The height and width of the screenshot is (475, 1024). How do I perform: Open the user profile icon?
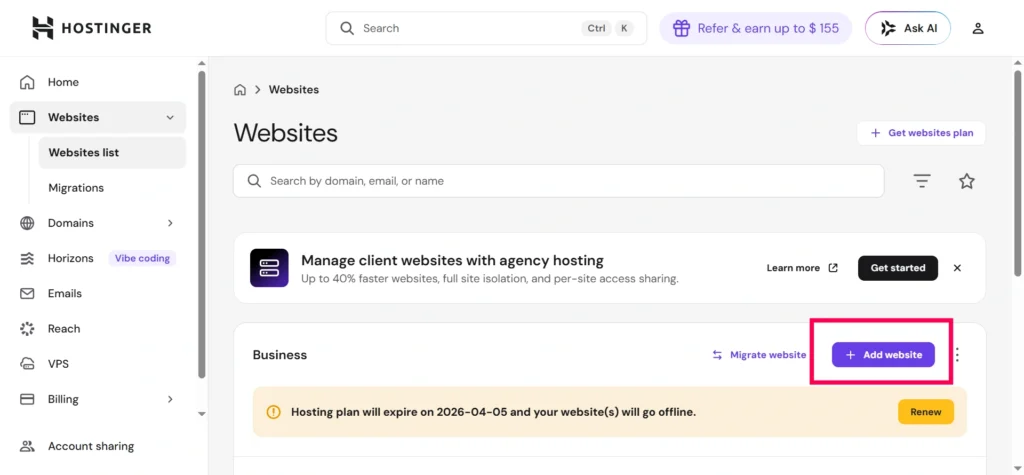coord(978,28)
